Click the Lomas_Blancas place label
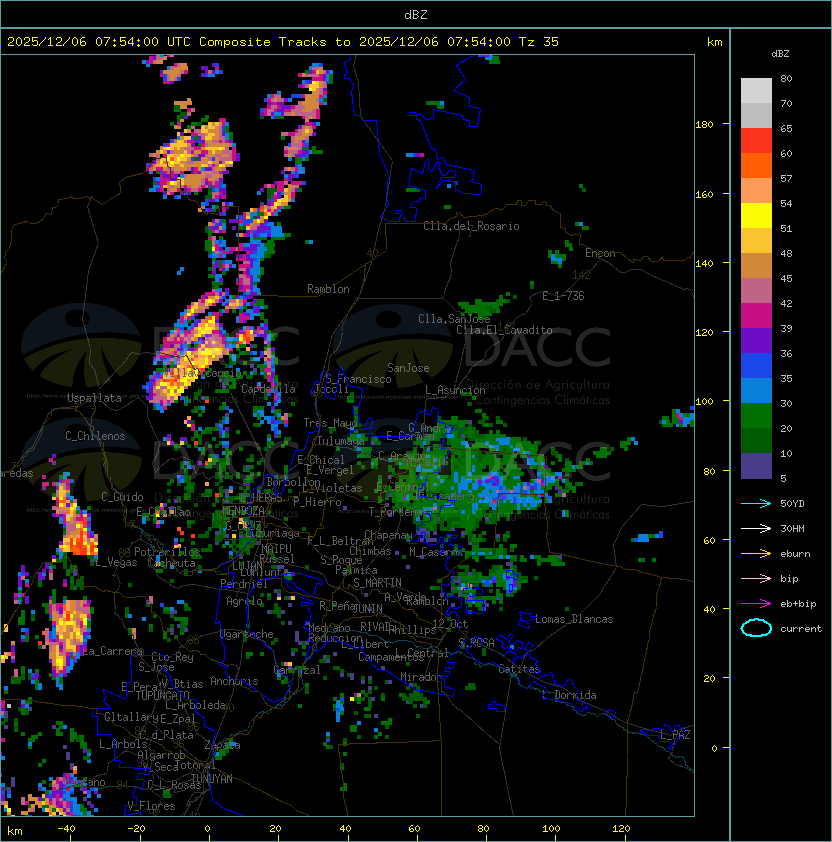This screenshot has height=842, width=832. 574,619
